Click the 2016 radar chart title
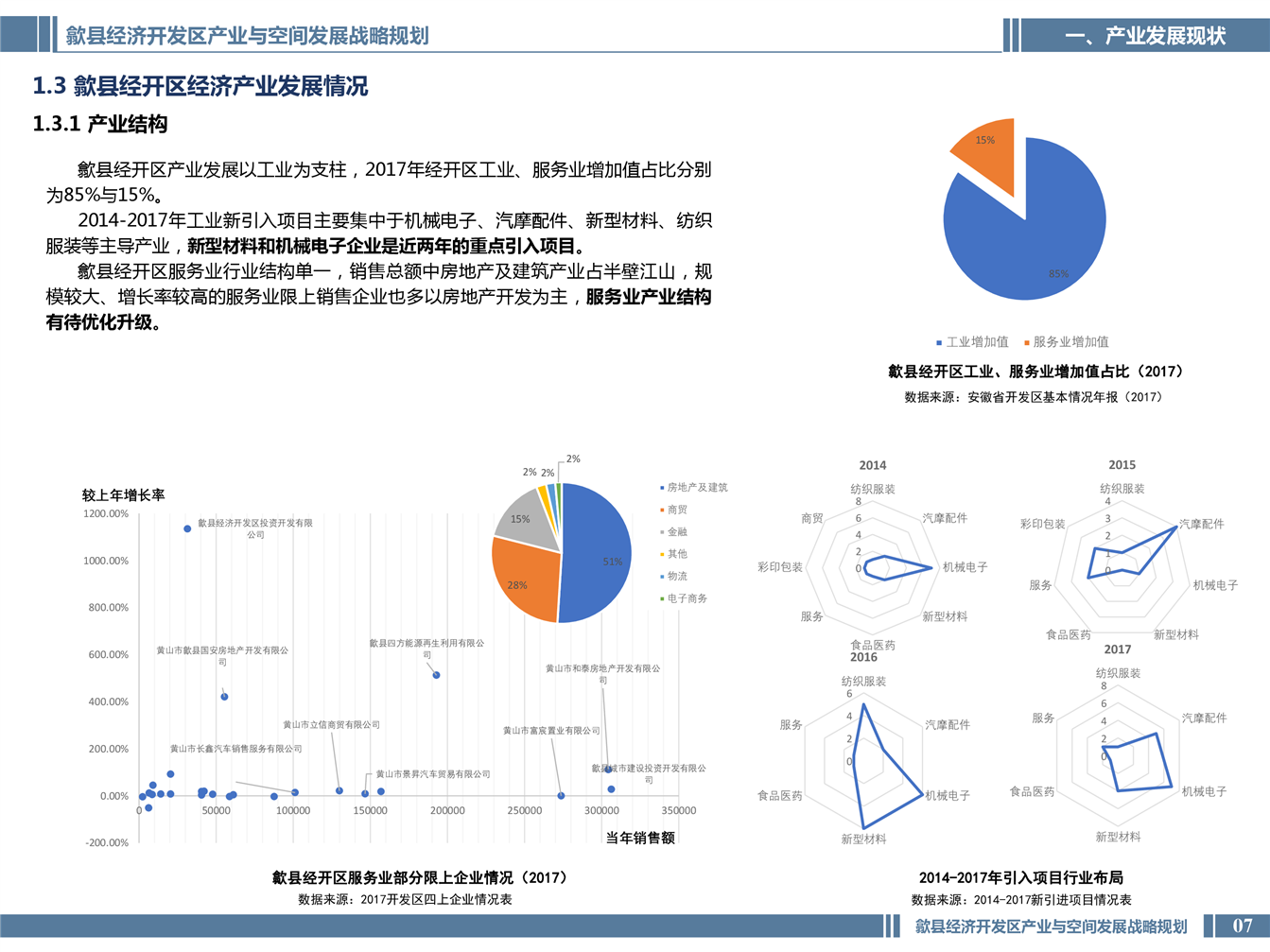 [863, 657]
